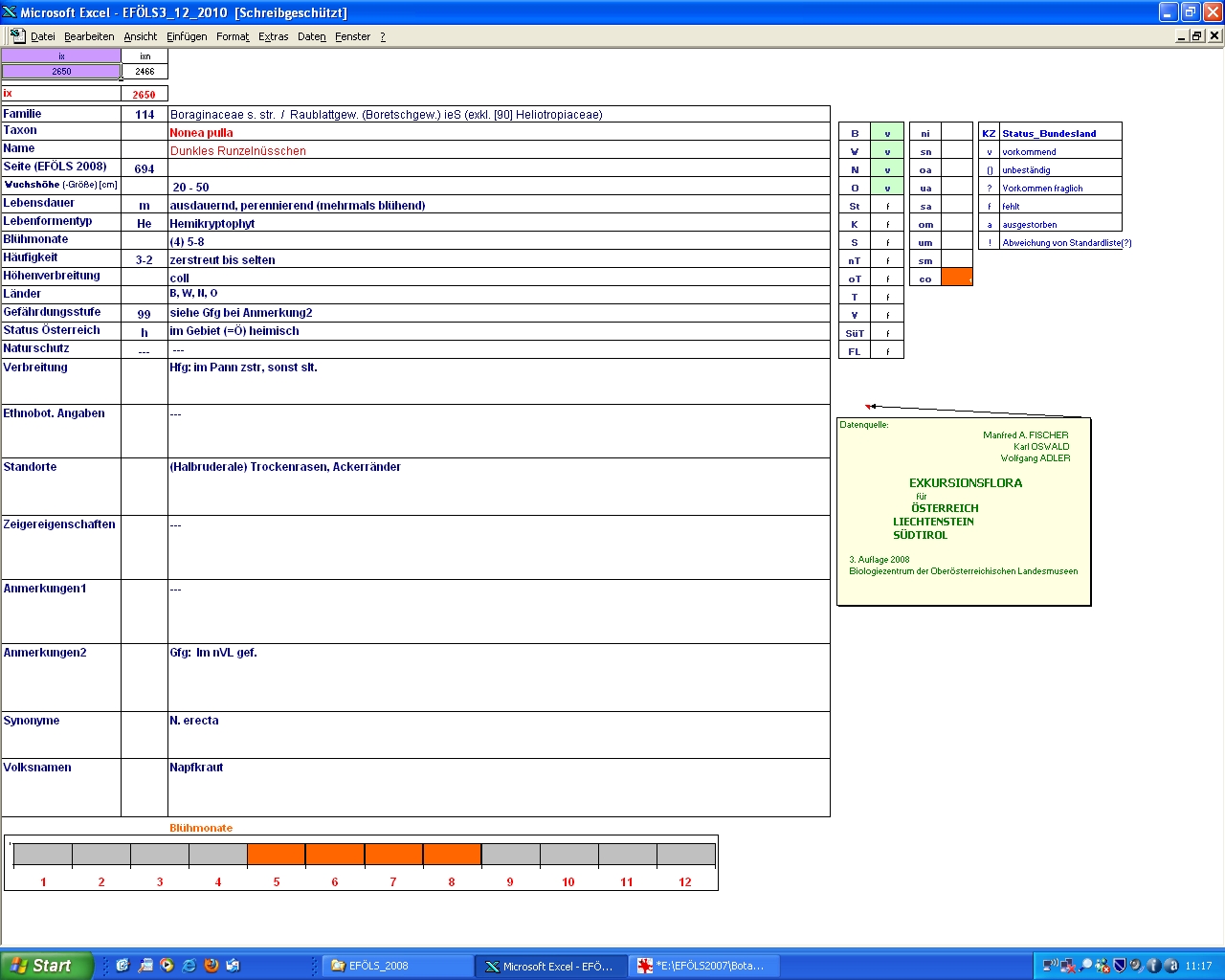
Task: Open the Daten menu
Action: 311,36
